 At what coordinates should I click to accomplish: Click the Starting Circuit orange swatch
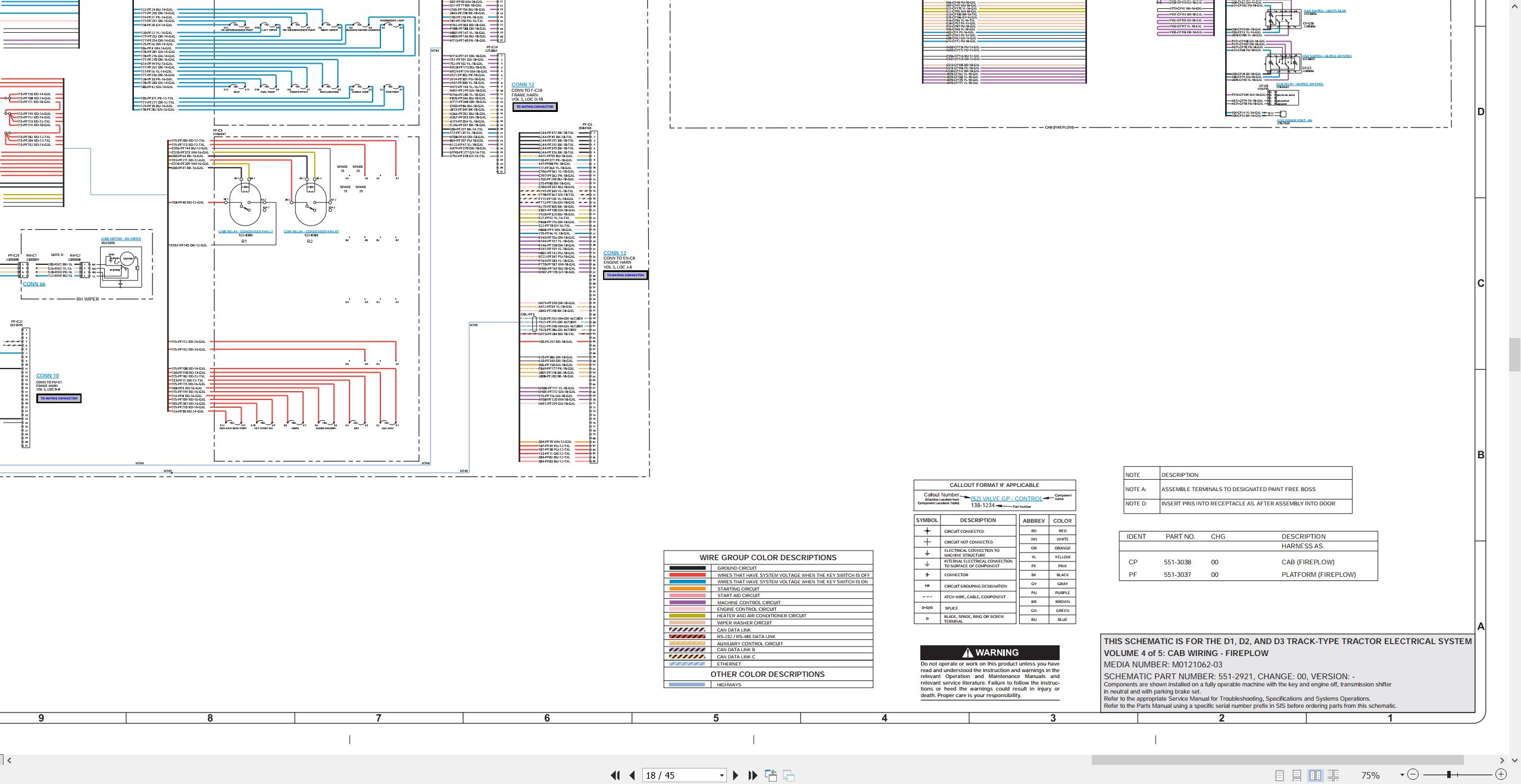pos(687,589)
